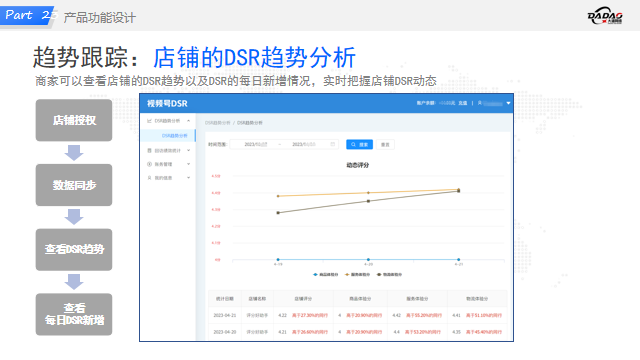
Task: Click 高于20.90%的同行 in 2023-04-21 row
Action: click(x=364, y=316)
